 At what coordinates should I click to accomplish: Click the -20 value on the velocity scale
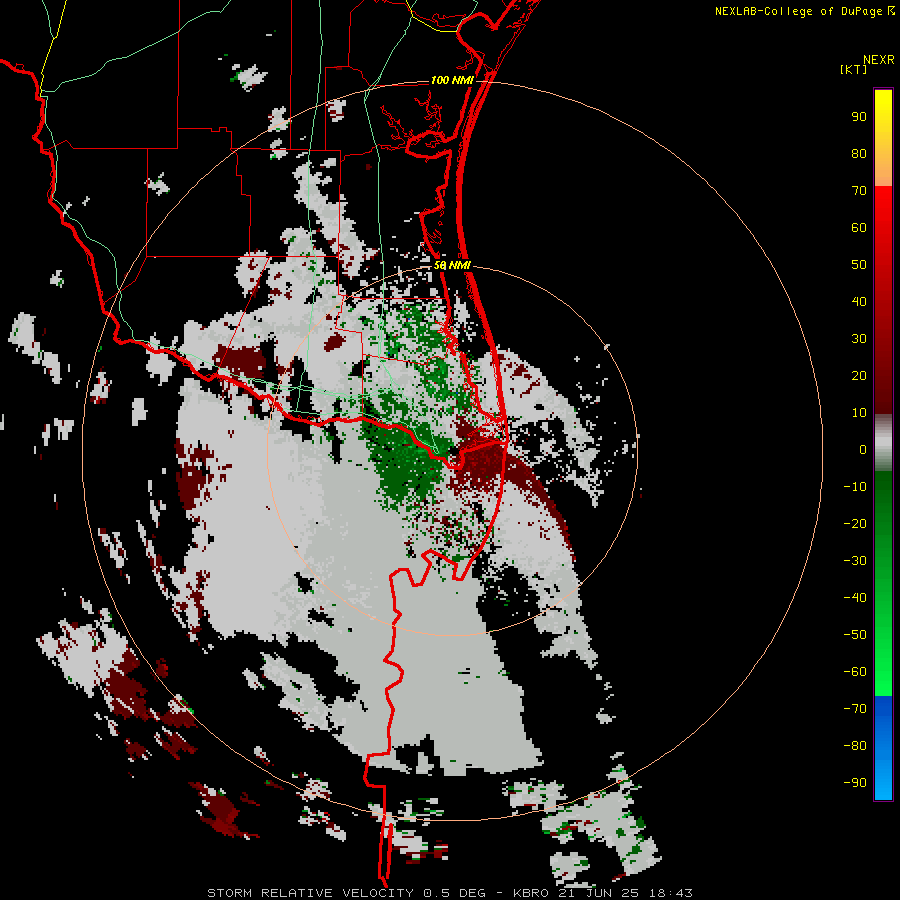coord(855,524)
